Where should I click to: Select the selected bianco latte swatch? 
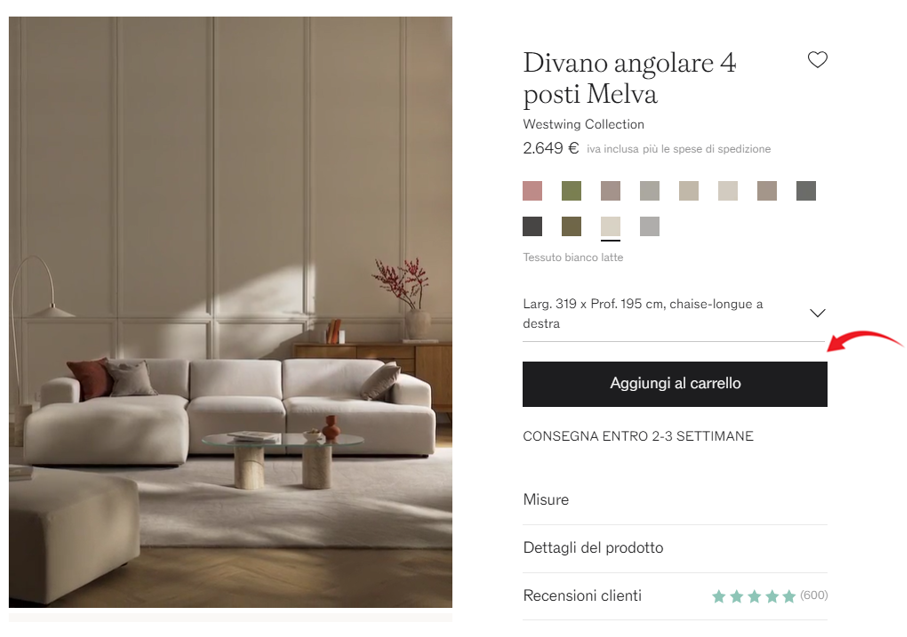tap(610, 226)
